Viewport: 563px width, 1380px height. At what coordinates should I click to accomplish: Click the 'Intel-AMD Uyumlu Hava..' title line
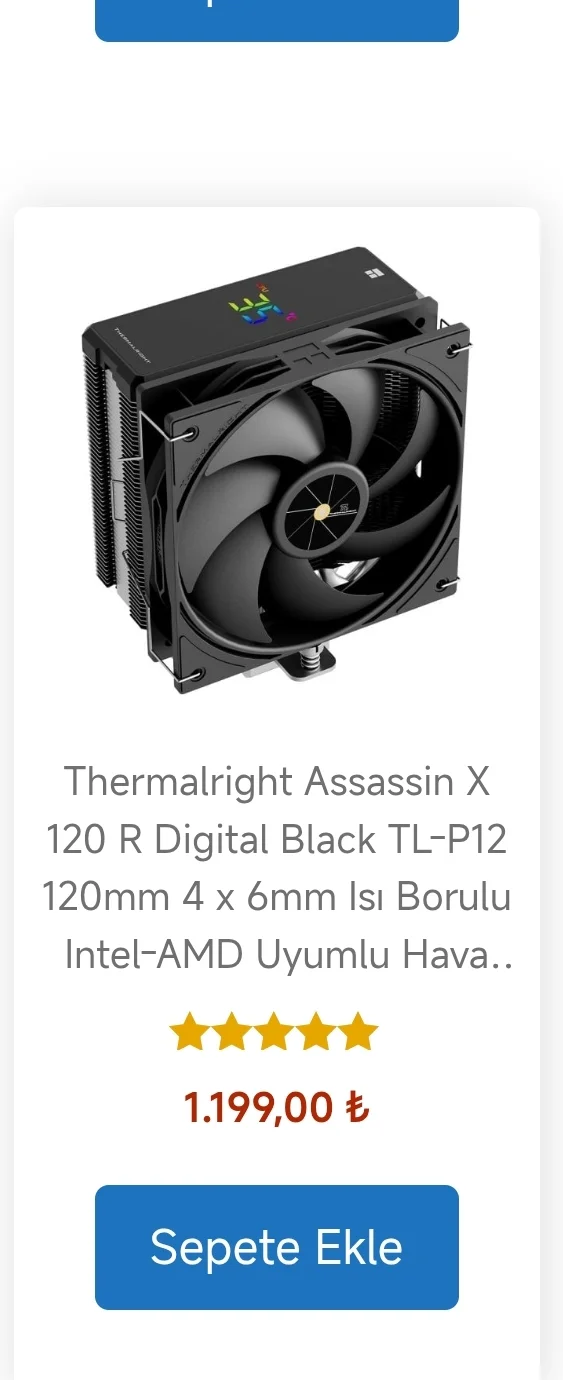pos(288,955)
